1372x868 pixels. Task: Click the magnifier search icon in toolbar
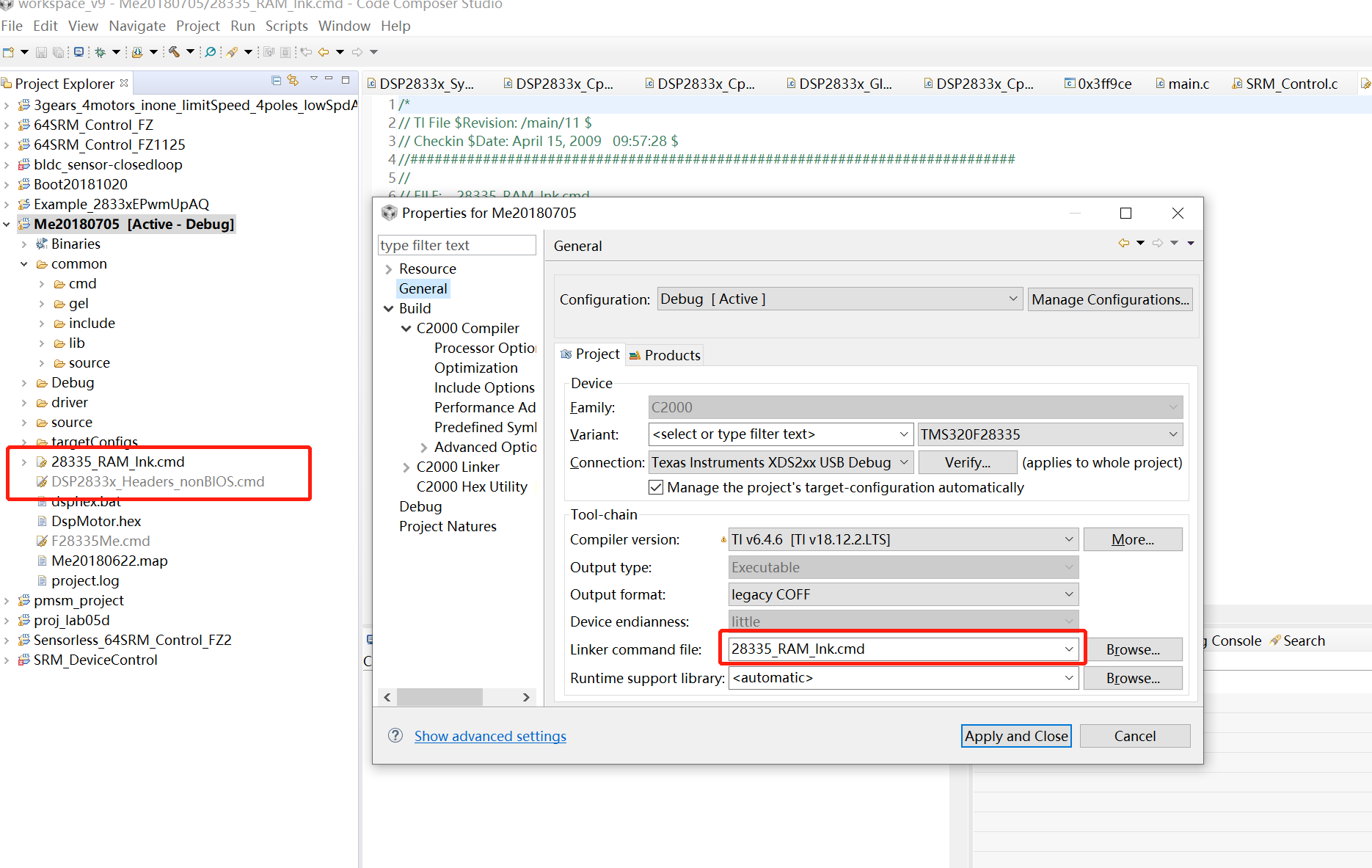(x=211, y=52)
